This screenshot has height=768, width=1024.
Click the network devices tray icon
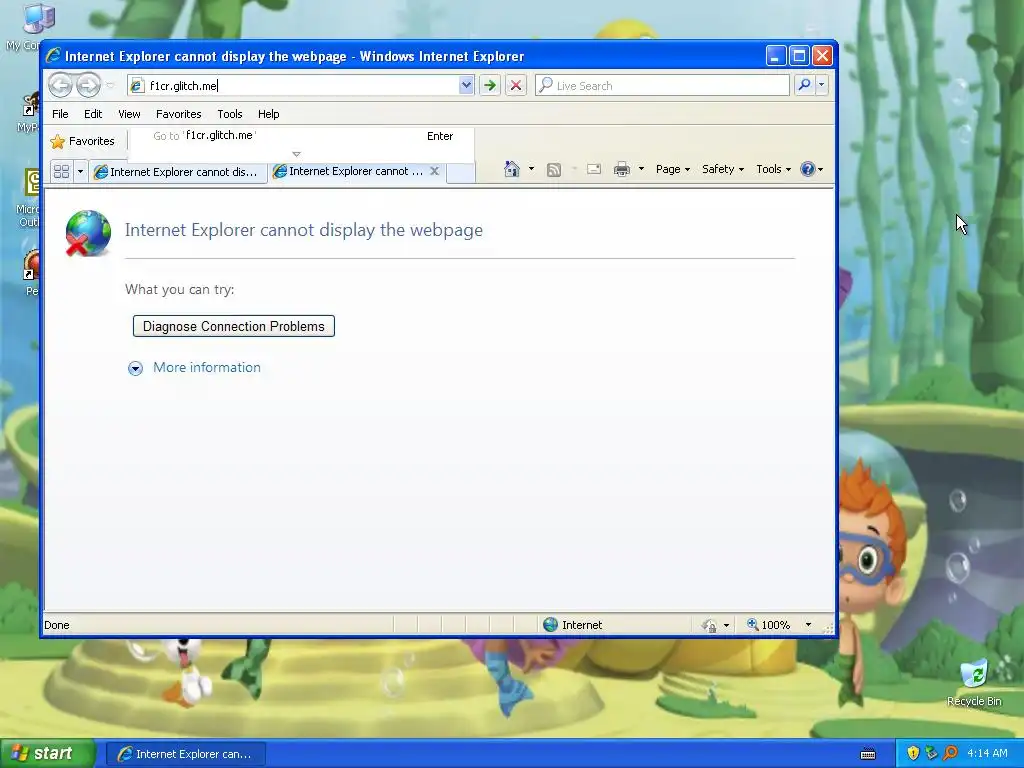click(x=931, y=754)
